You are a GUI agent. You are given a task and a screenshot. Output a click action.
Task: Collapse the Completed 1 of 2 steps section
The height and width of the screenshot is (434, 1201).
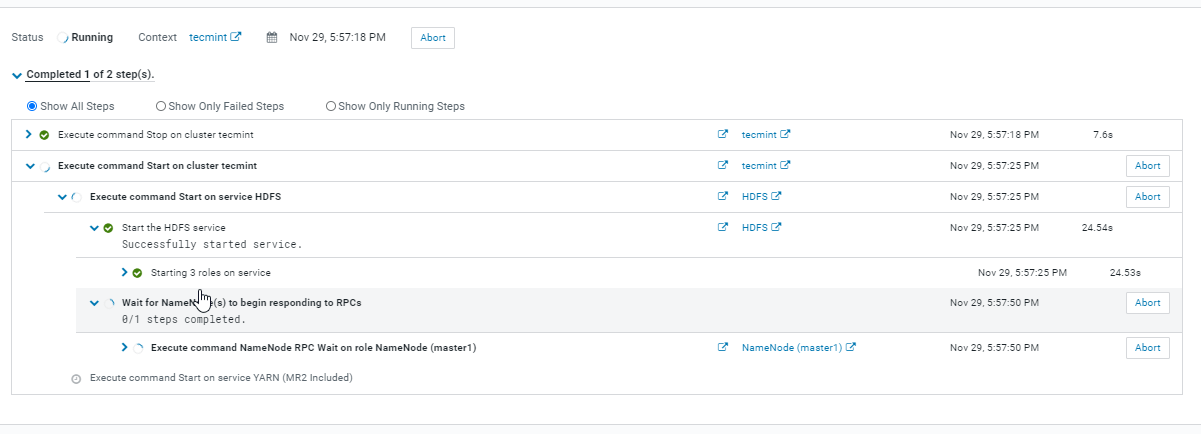tap(16, 75)
